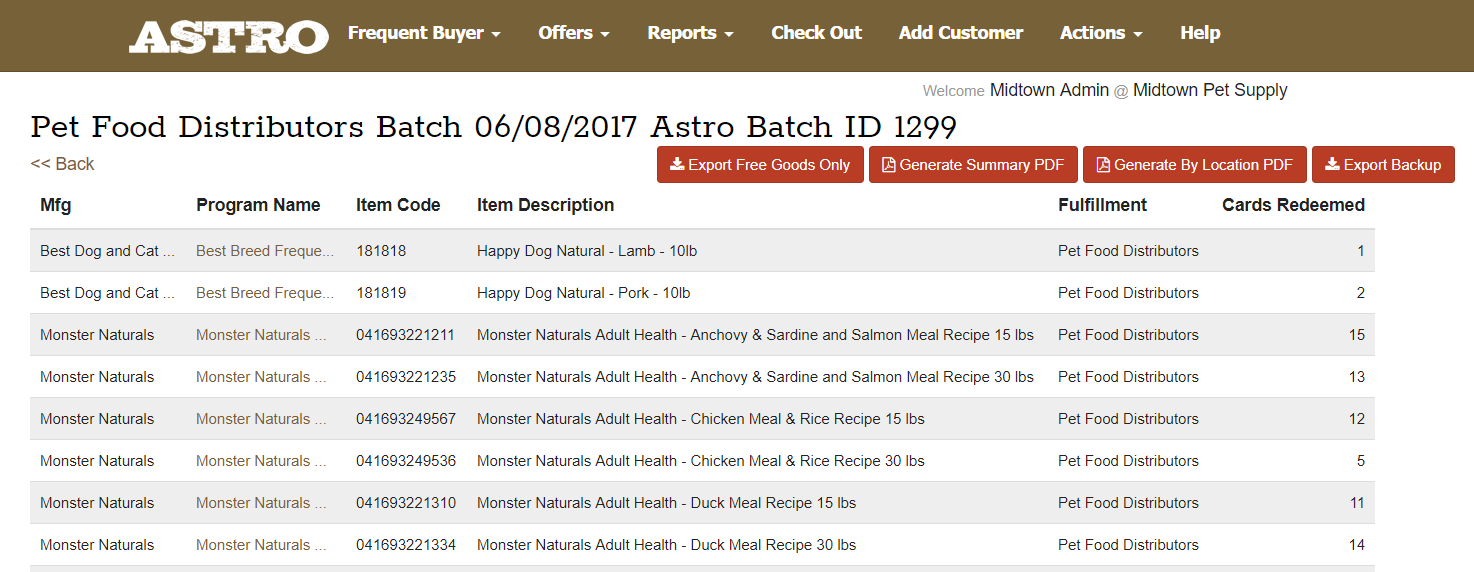Click the Program Name column header
Image resolution: width=1474 pixels, height=572 pixels.
(x=258, y=205)
